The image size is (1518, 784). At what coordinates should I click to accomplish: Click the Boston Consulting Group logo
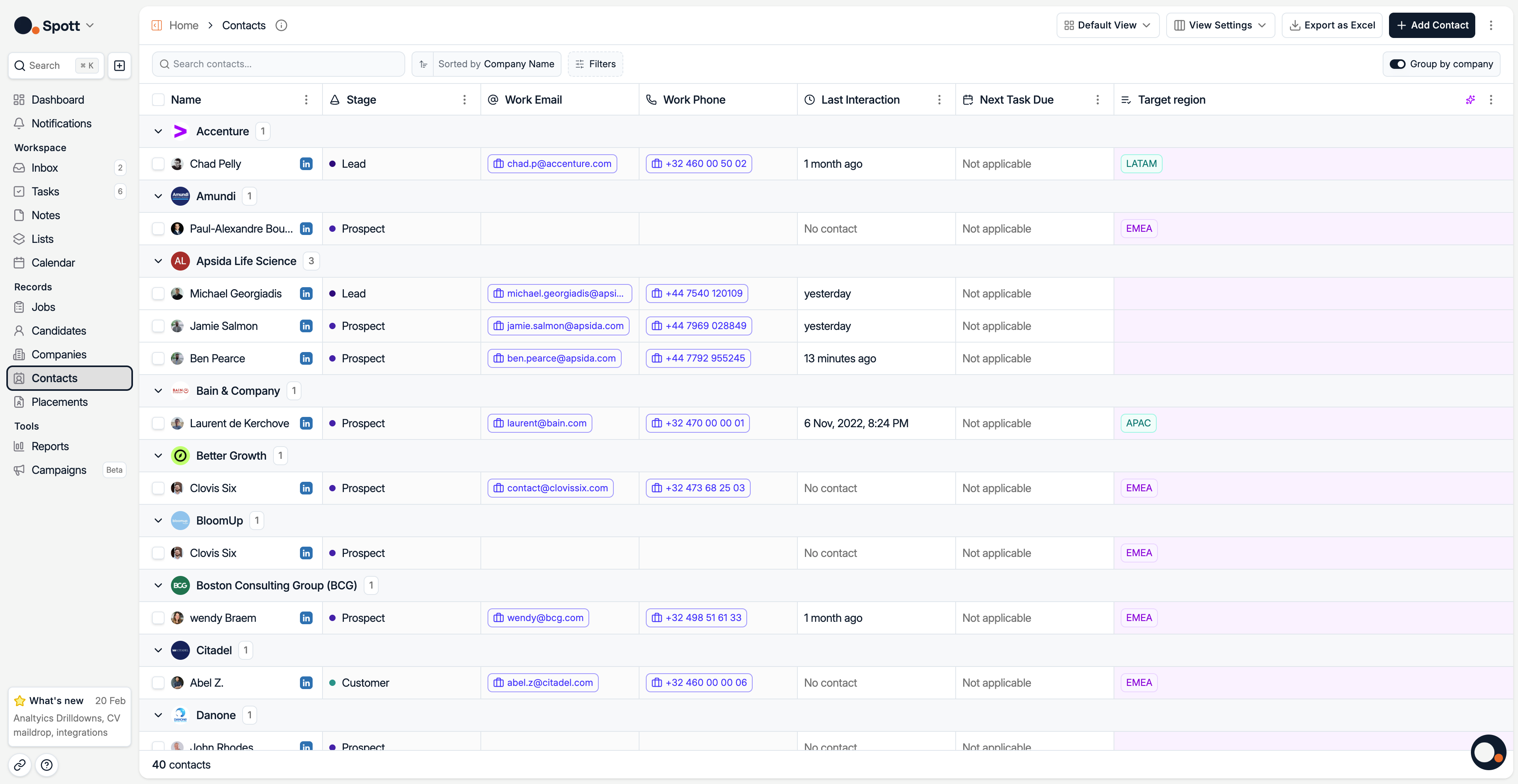pos(180,585)
